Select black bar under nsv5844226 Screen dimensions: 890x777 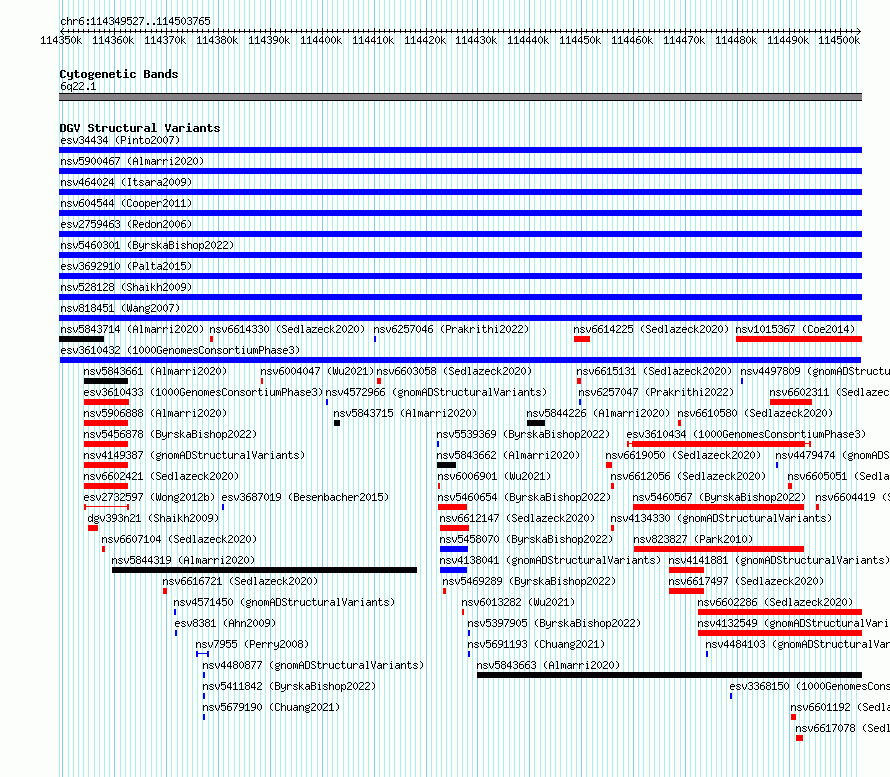click(x=536, y=423)
